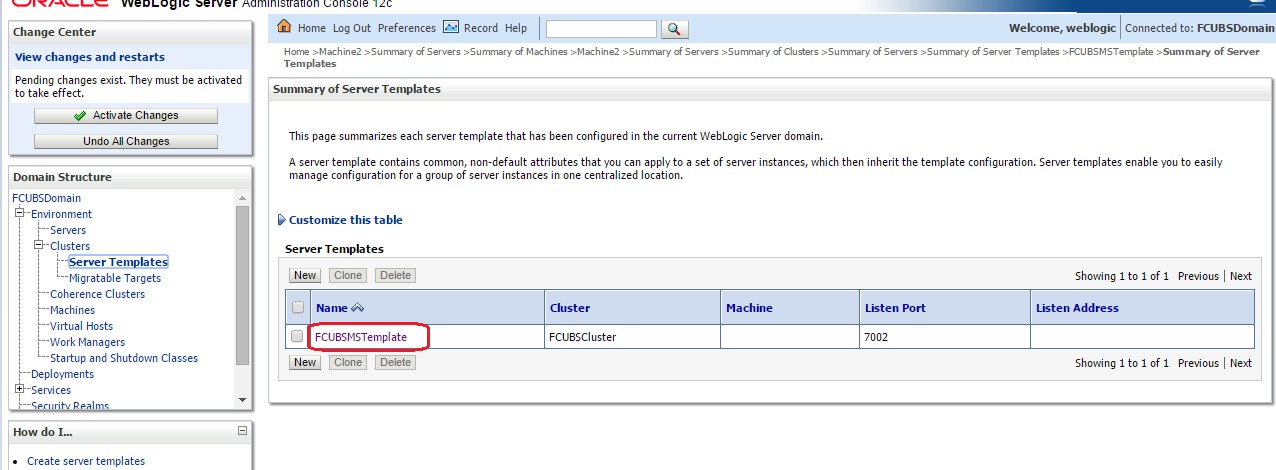This screenshot has width=1276, height=470.
Task: Click the console search input field
Action: (x=602, y=29)
